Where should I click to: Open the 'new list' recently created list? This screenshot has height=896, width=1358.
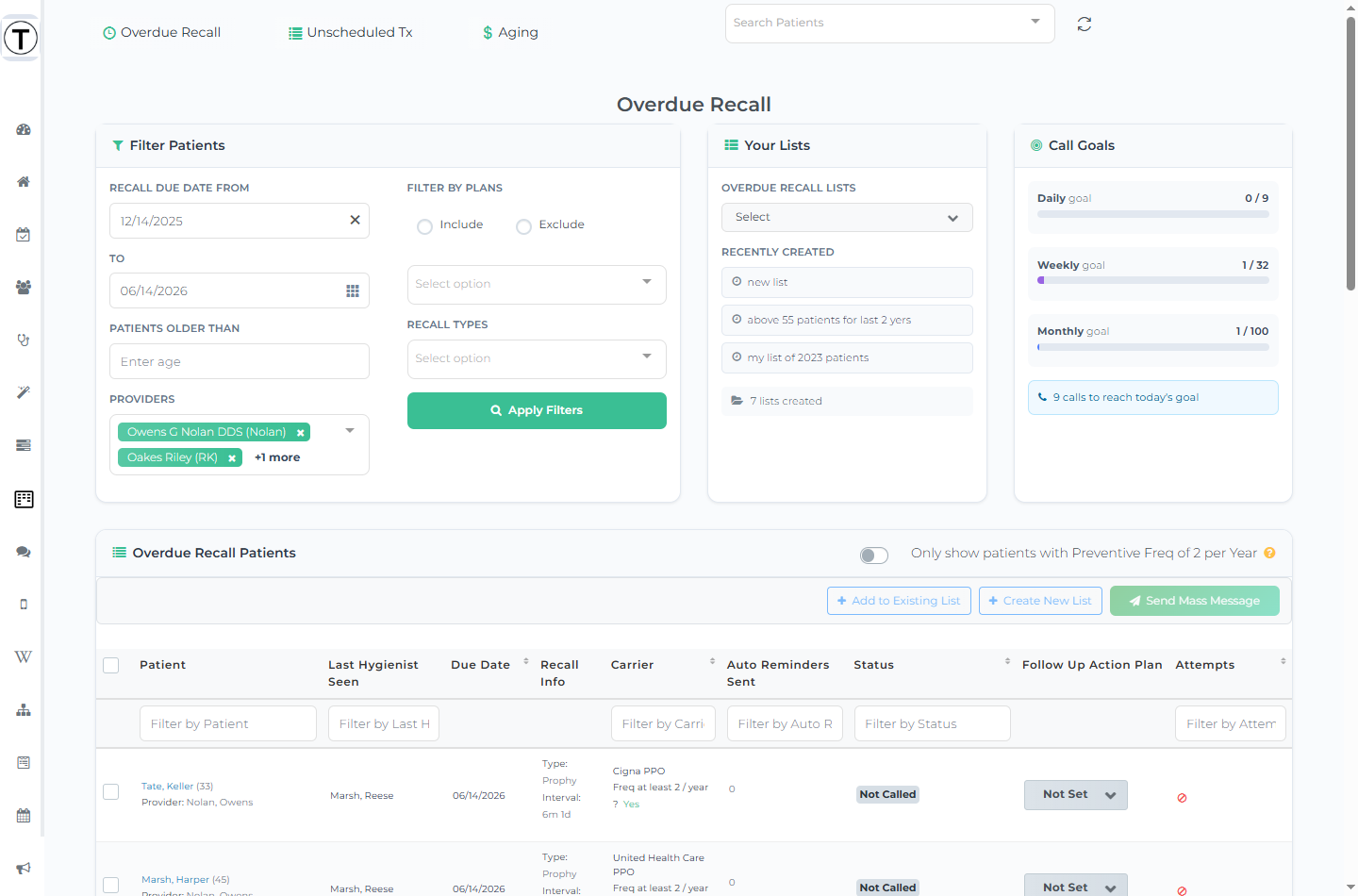tap(847, 282)
